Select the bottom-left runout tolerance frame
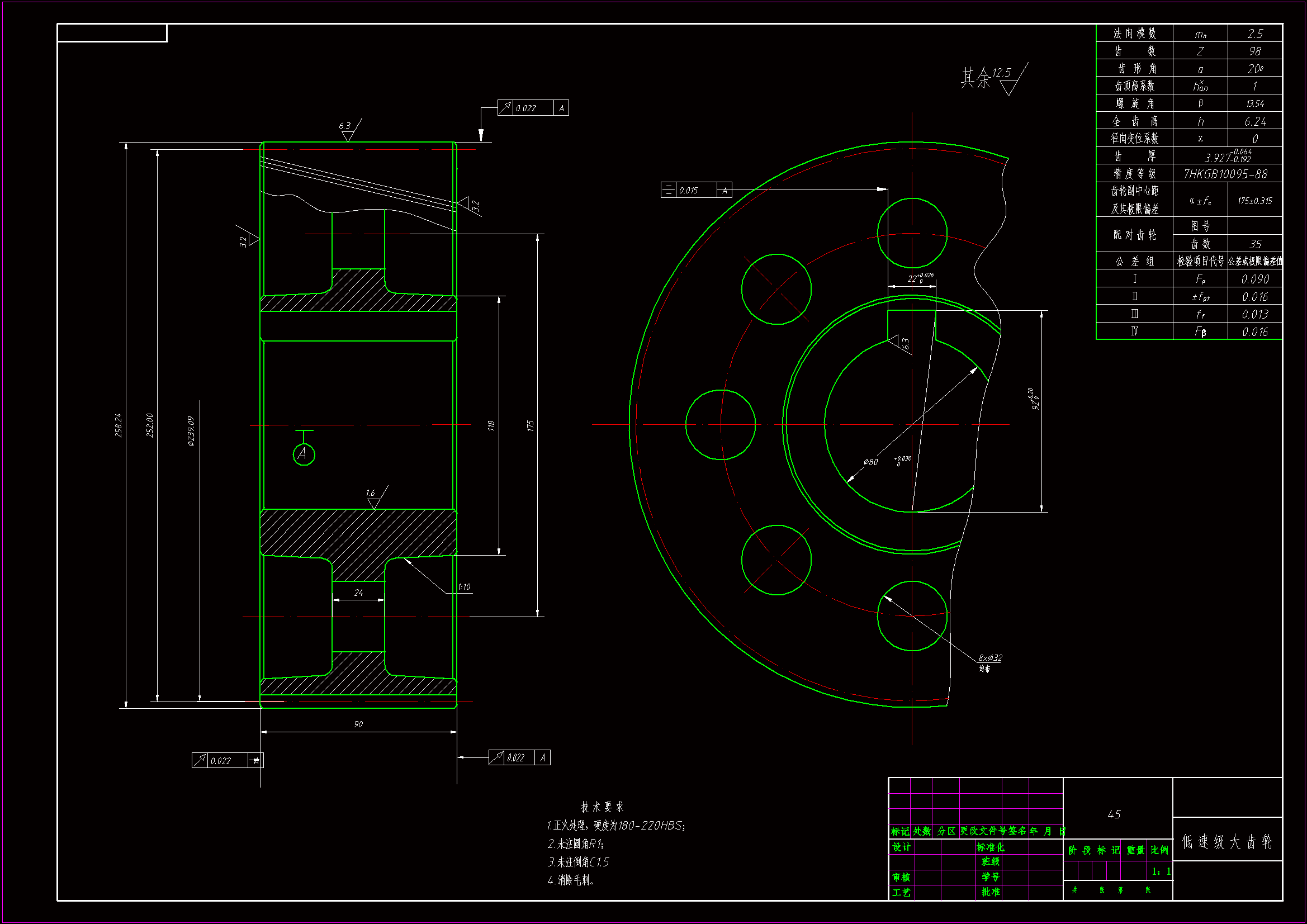This screenshot has height=924, width=1307. tap(227, 760)
